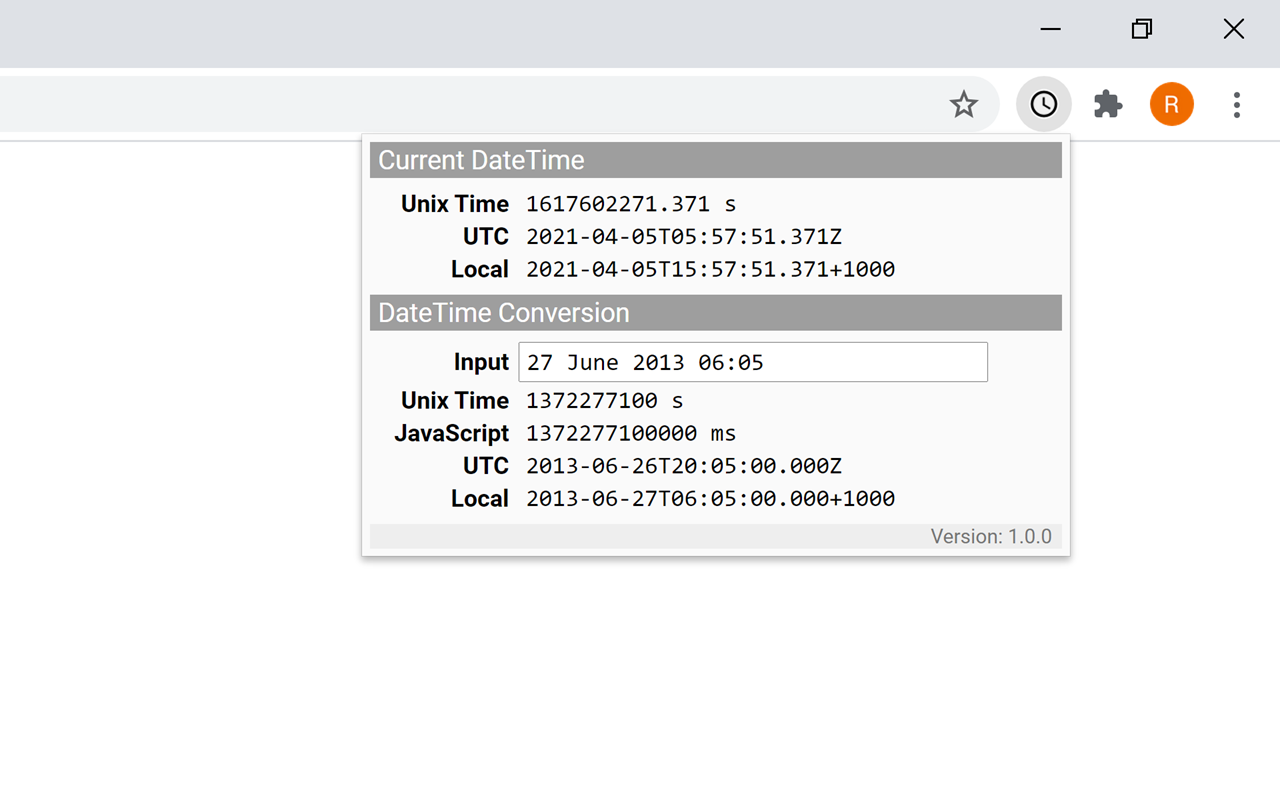Image resolution: width=1280 pixels, height=800 pixels.
Task: Click the minimize window icon
Action: pyautogui.click(x=1050, y=29)
